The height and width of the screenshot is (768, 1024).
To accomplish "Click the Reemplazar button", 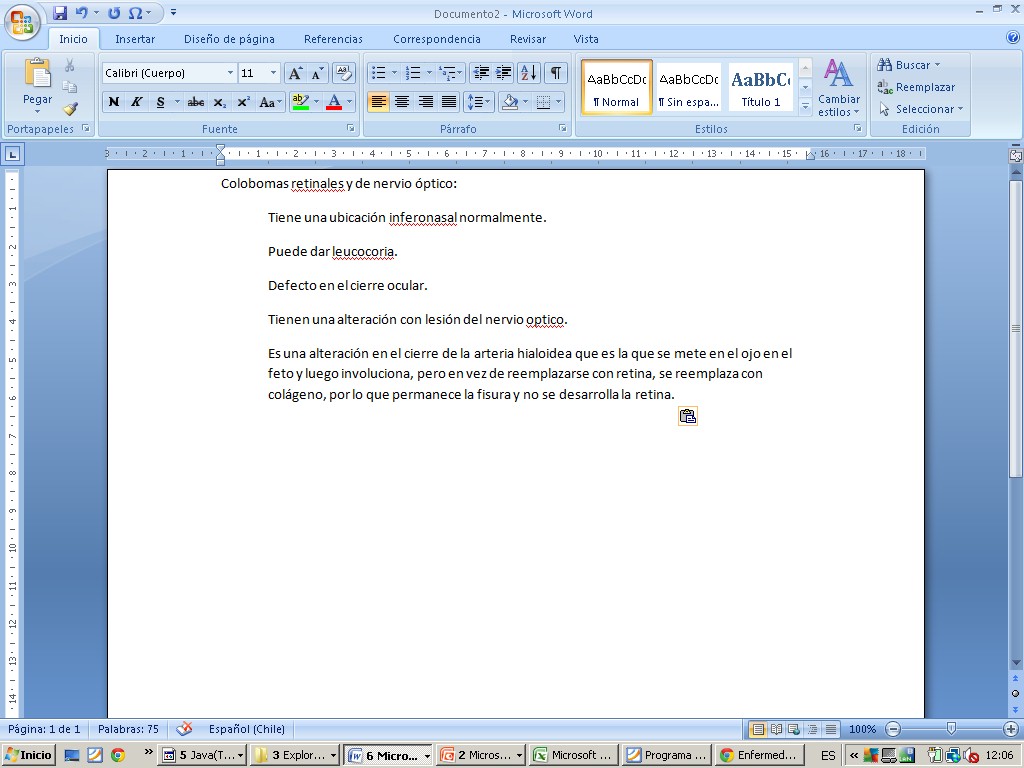I will [916, 87].
